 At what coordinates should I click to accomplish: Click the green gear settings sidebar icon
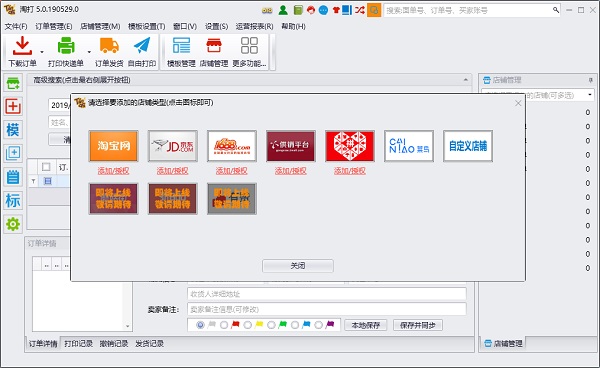13,224
